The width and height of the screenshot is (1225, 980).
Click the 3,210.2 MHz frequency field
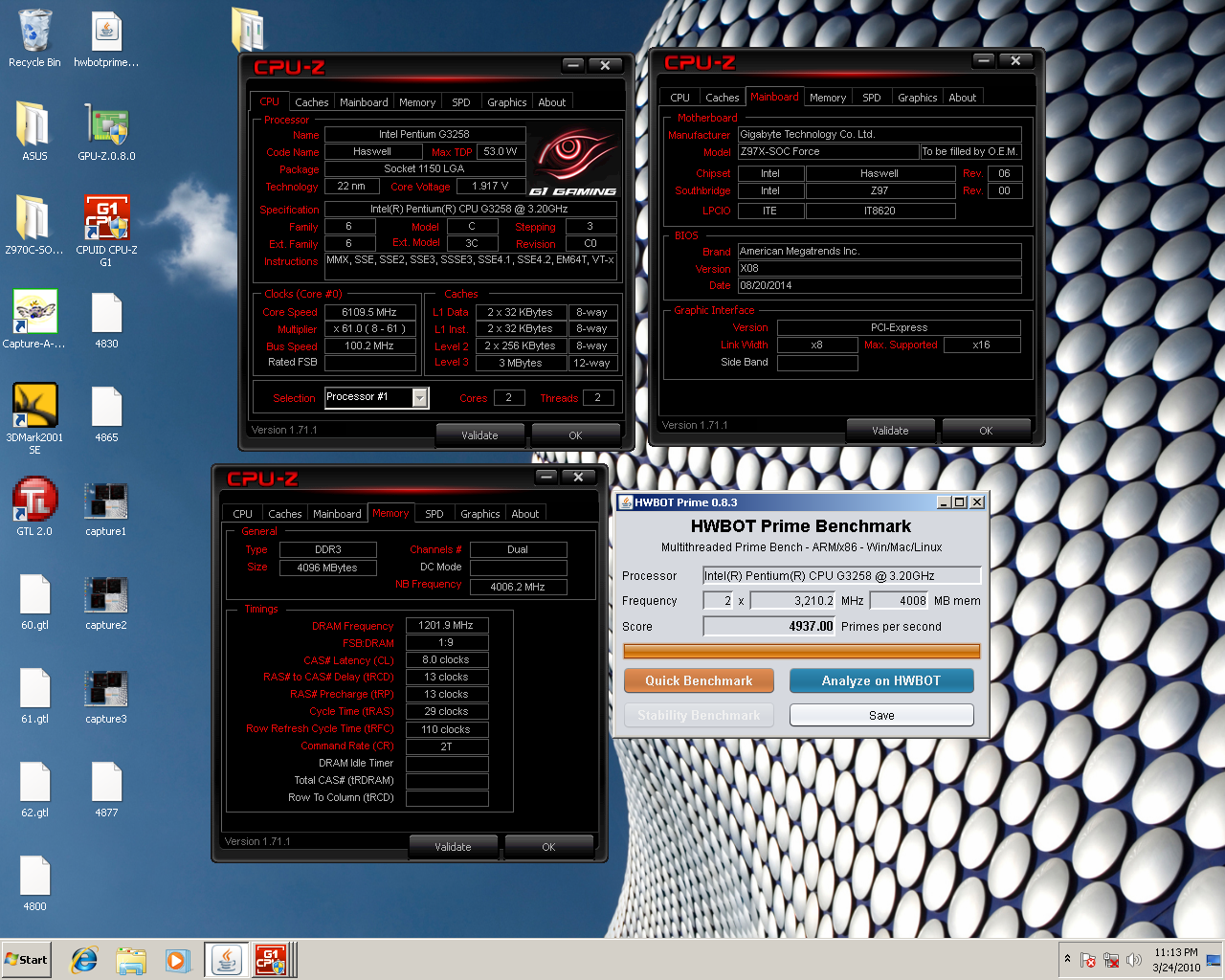pyautogui.click(x=793, y=601)
